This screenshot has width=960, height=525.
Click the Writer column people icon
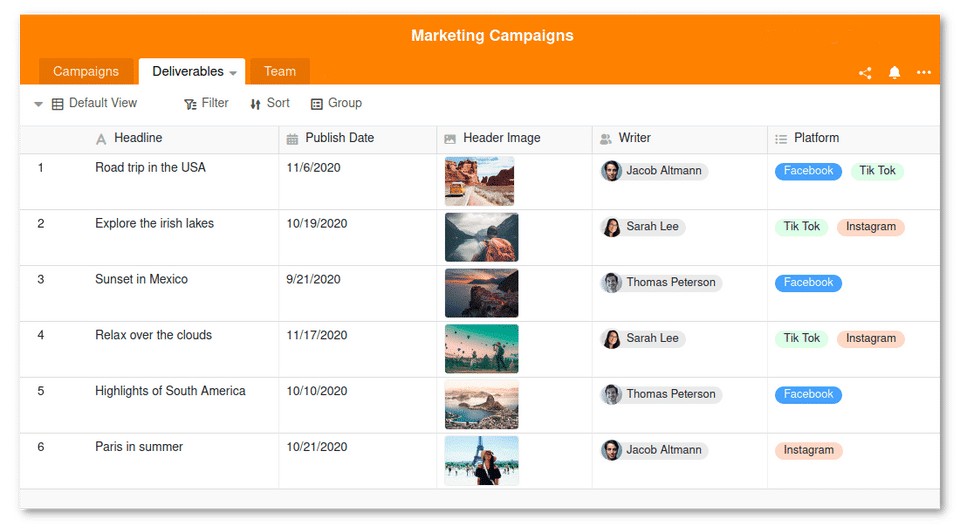(x=606, y=139)
